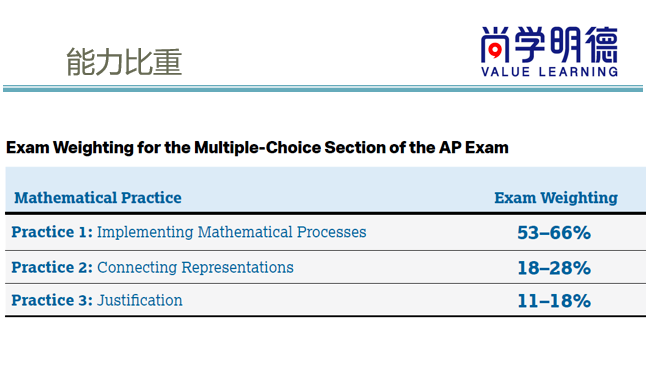Viewport: 646px width, 377px height.
Task: Click Practice 2: Connecting Representations
Action: [152, 267]
